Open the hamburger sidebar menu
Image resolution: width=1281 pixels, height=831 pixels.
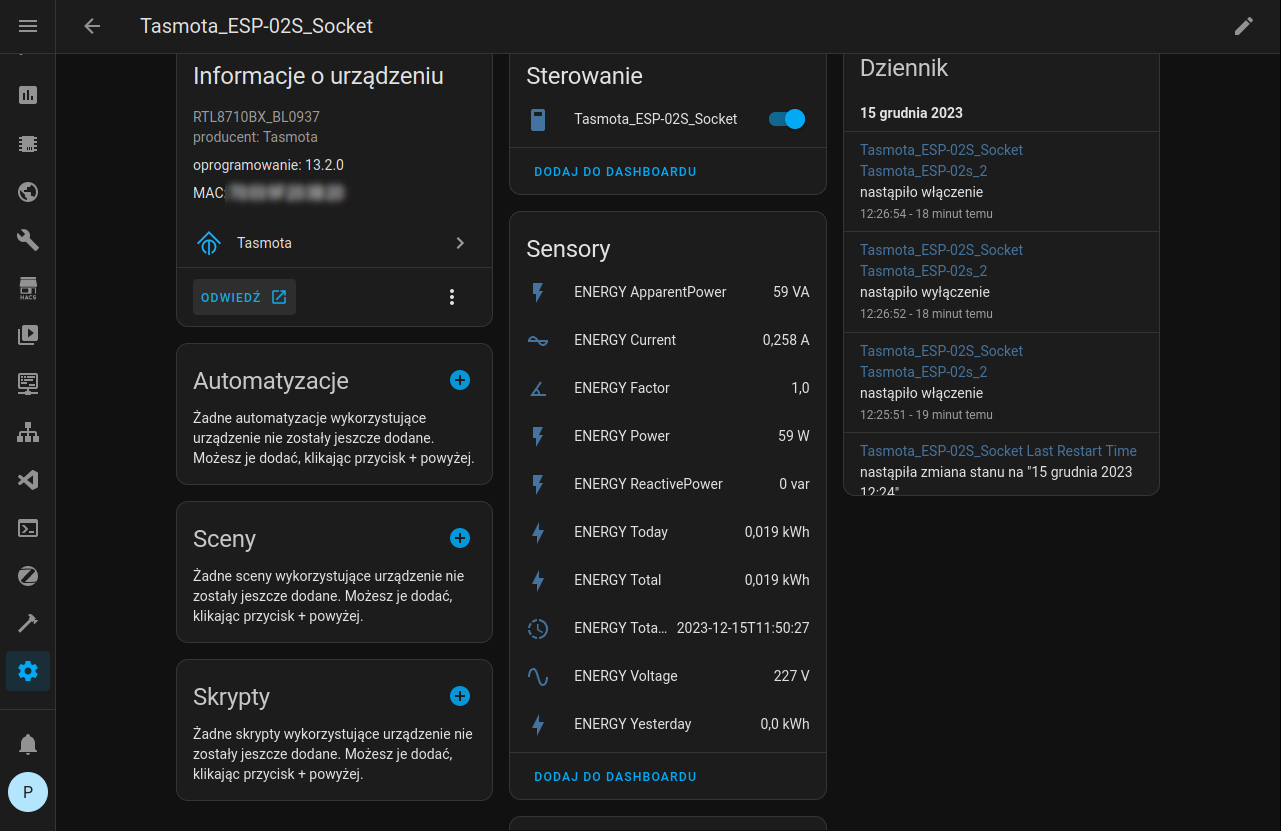pyautogui.click(x=28, y=26)
